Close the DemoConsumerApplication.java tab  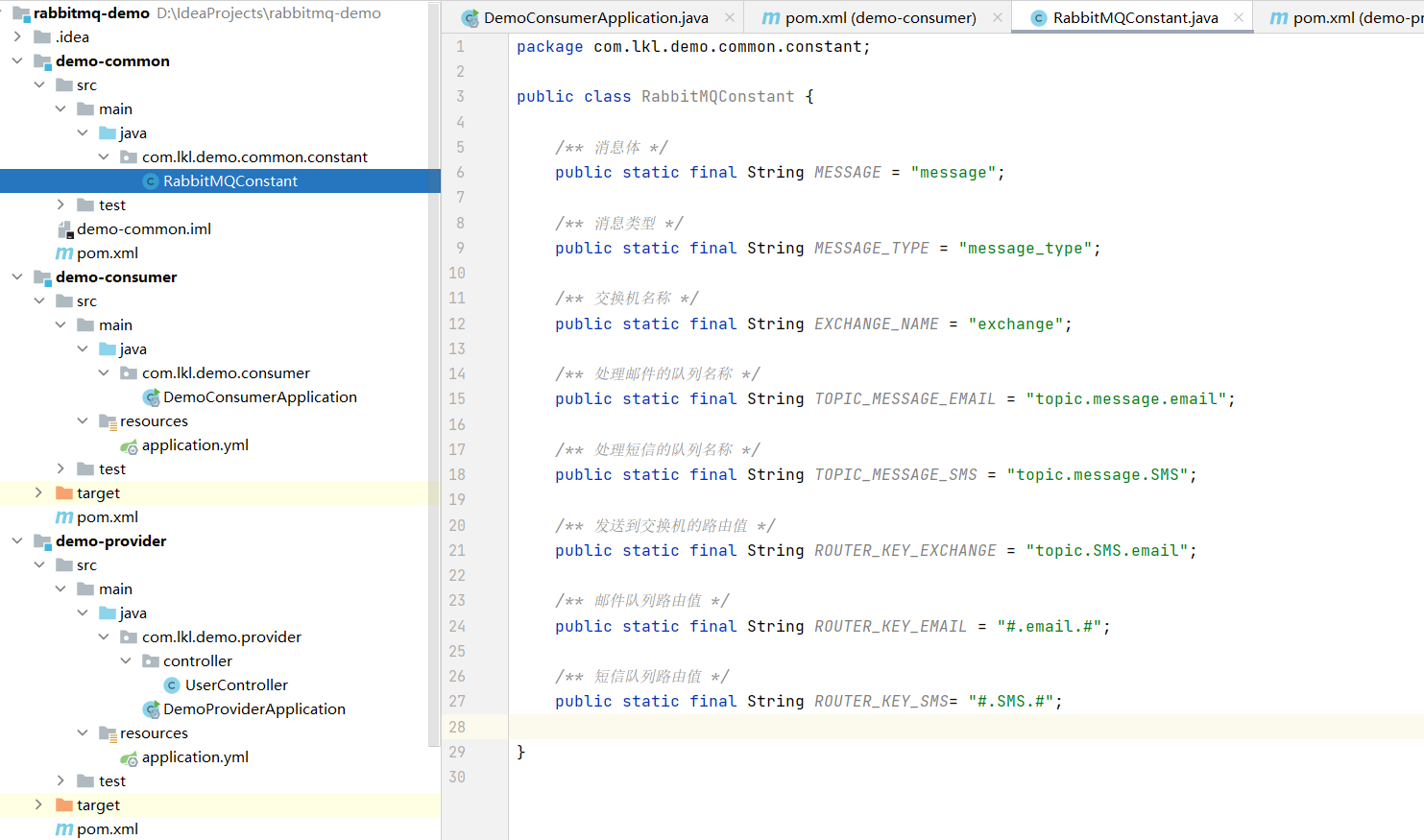click(x=730, y=18)
